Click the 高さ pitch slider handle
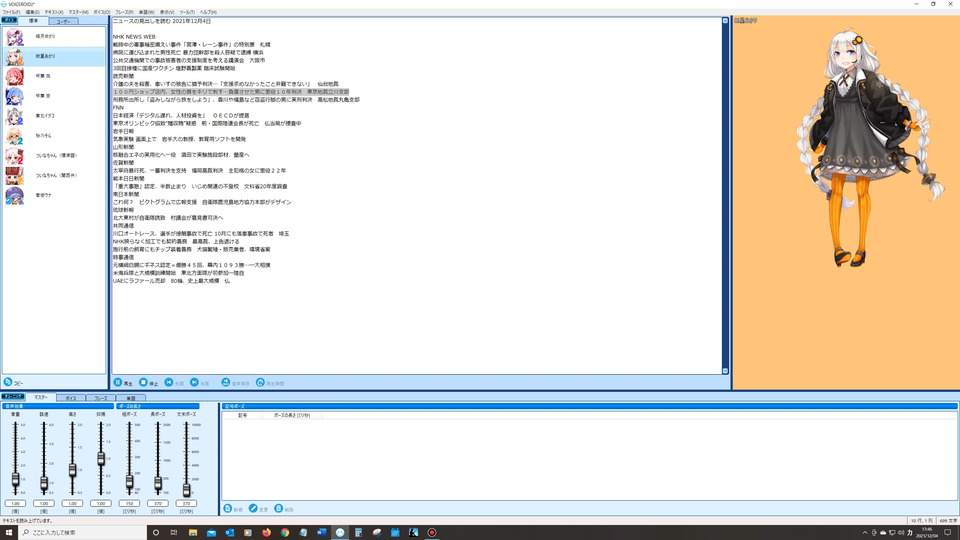This screenshot has width=960, height=540. [72, 470]
